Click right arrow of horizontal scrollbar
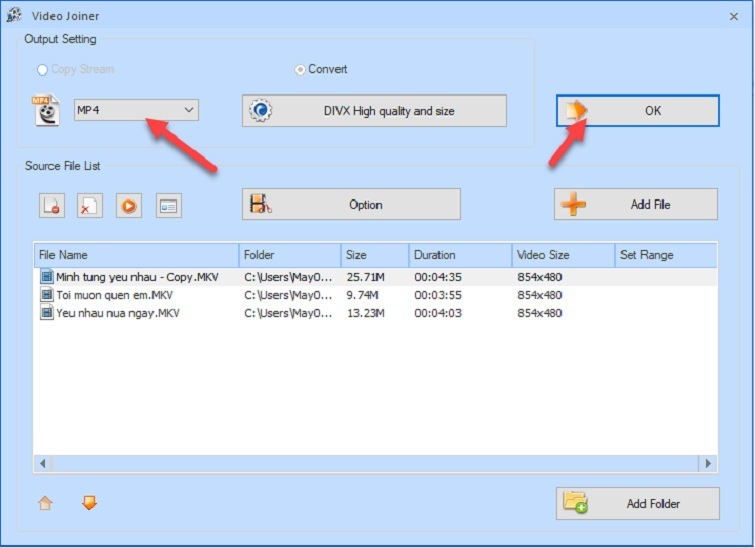 pos(708,464)
